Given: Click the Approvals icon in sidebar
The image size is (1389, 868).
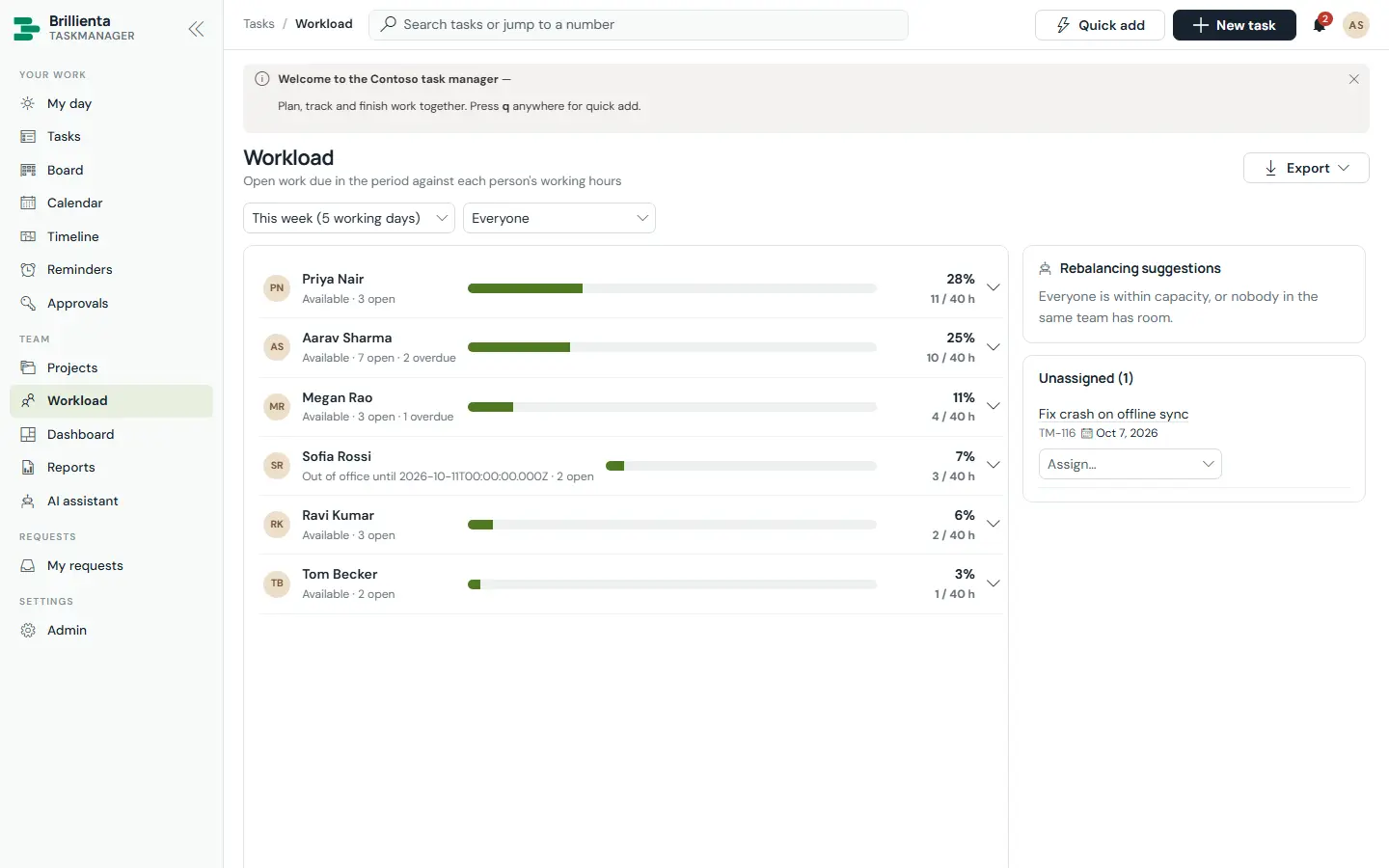Looking at the screenshot, I should click(x=28, y=303).
